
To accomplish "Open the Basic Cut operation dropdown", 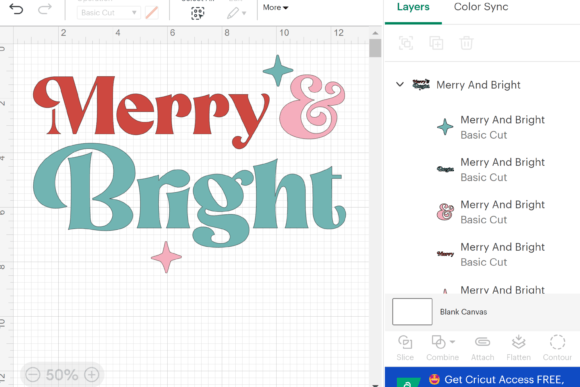I will pyautogui.click(x=108, y=13).
